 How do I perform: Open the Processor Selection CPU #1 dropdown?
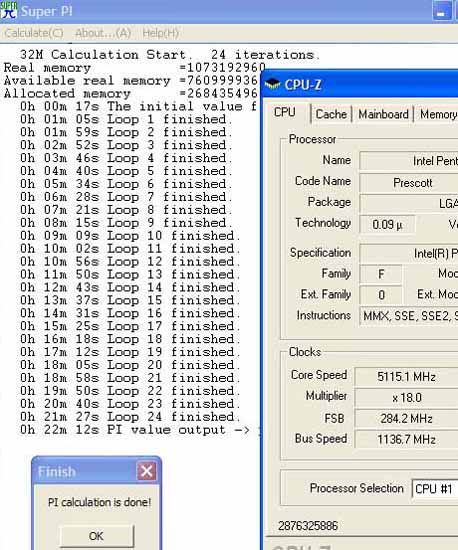435,489
